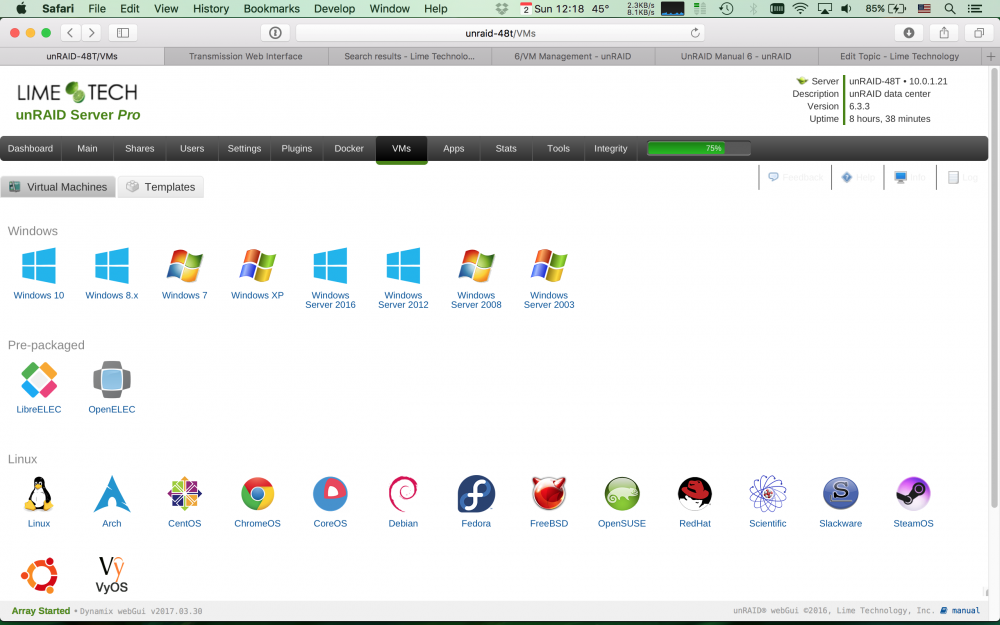Click the 75% array usage bar
This screenshot has width=1000, height=625.
[x=698, y=149]
